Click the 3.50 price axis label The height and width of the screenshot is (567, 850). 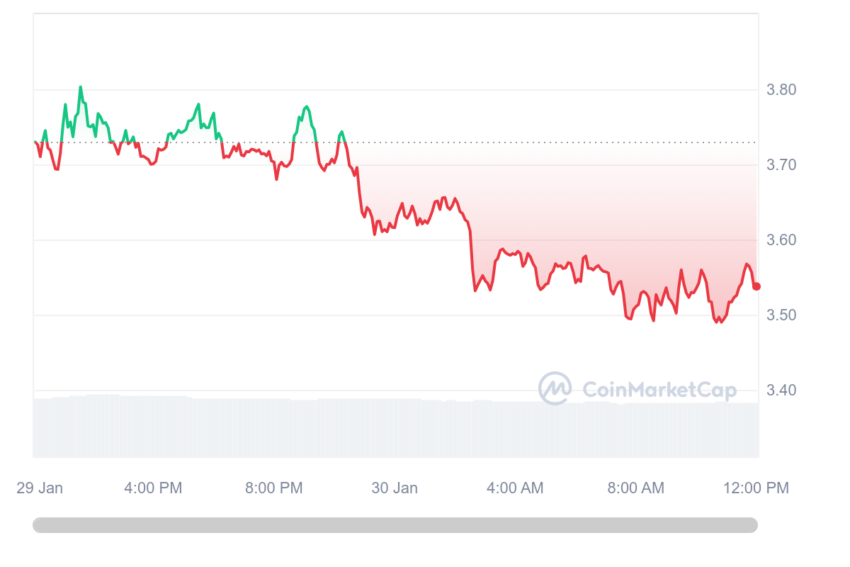(x=781, y=315)
